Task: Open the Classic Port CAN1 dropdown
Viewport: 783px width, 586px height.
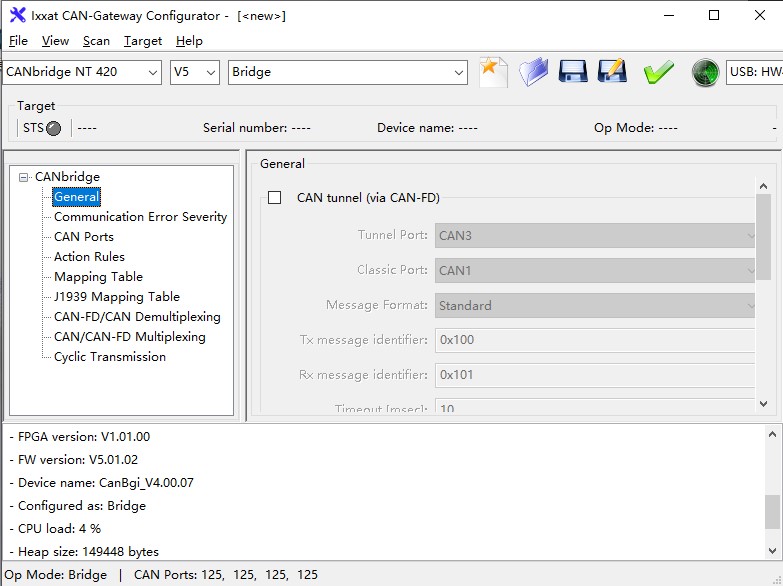Action: click(x=595, y=270)
